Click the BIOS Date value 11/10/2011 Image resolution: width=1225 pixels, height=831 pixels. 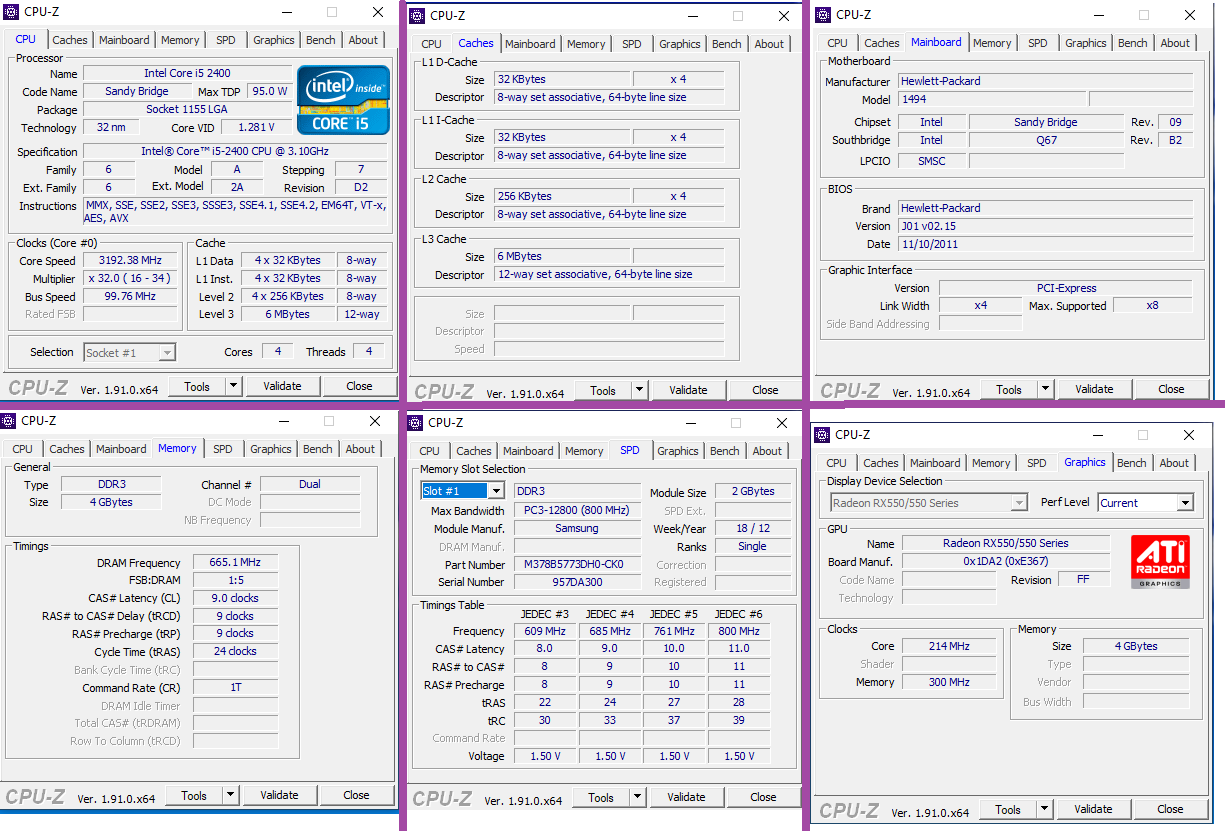[1045, 244]
